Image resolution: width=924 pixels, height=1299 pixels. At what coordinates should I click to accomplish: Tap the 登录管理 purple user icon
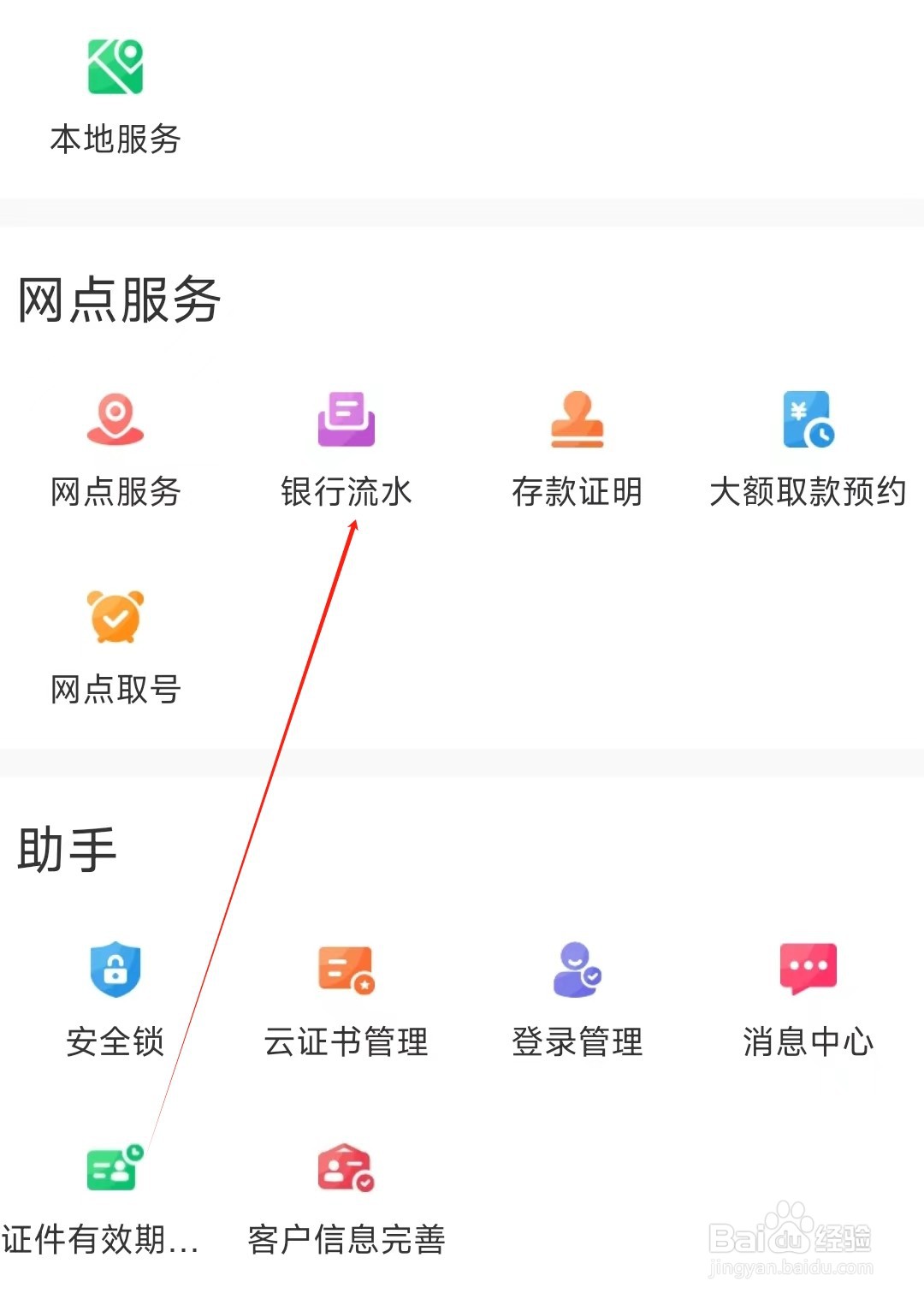point(577,970)
